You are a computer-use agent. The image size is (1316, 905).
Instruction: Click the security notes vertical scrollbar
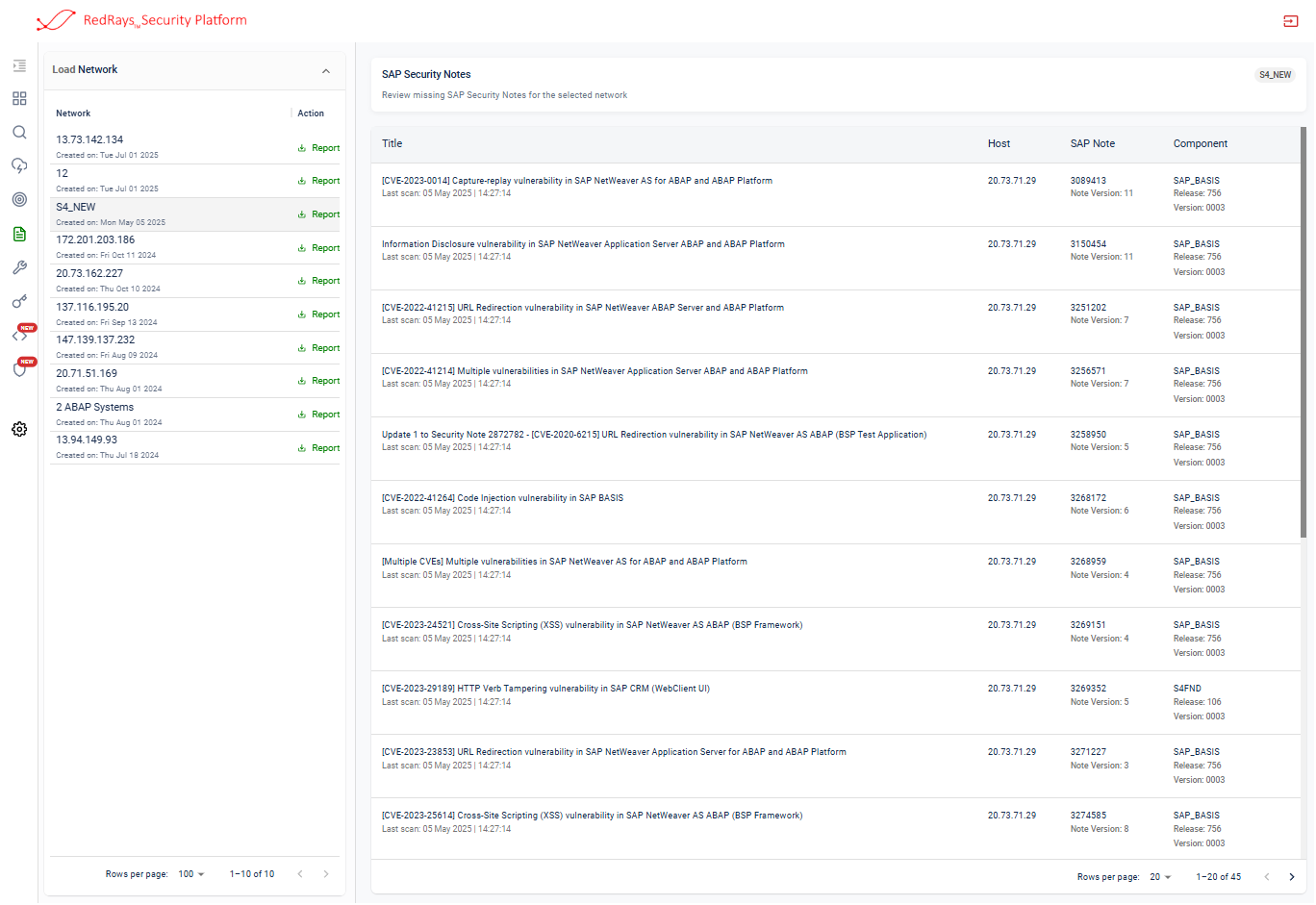[x=1303, y=332]
